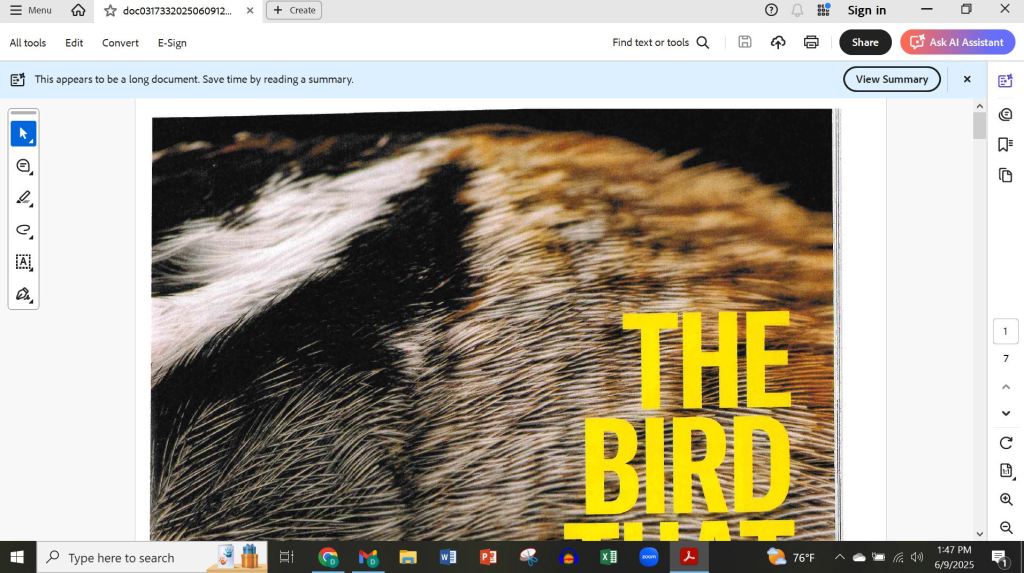The width and height of the screenshot is (1024, 573).
Task: Rotate the page view icon
Action: [1005, 443]
